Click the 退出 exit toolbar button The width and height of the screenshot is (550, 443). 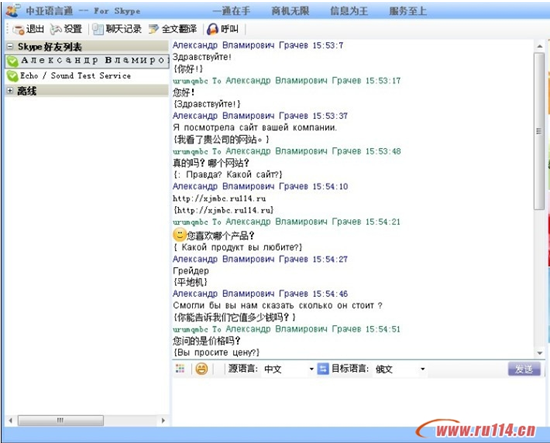tap(28, 29)
